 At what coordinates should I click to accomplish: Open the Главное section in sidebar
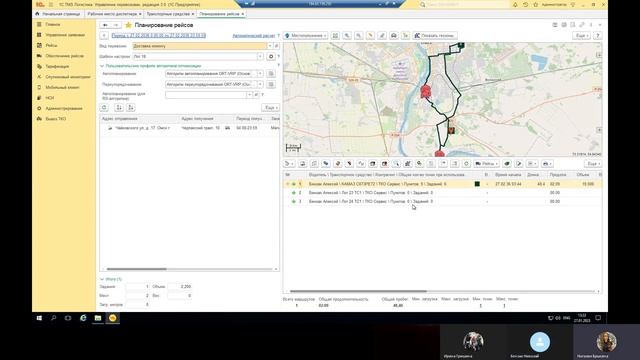point(53,24)
